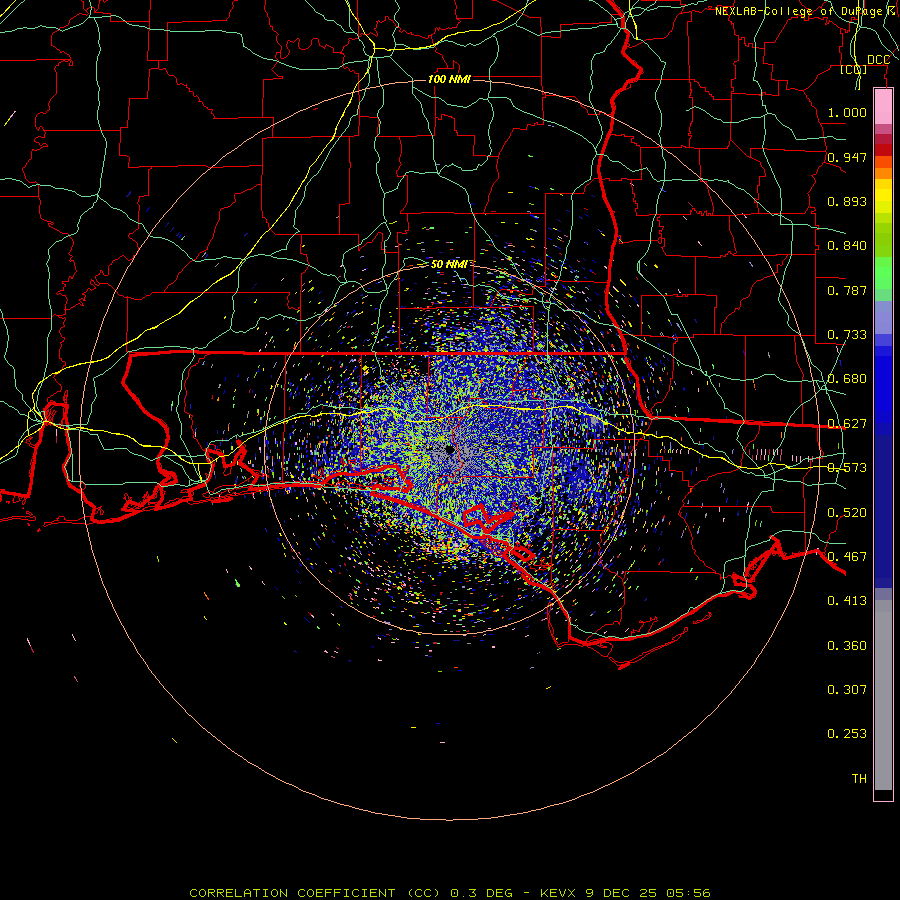Click the 0.520 color scale value
This screenshot has width=900, height=900.
(847, 513)
